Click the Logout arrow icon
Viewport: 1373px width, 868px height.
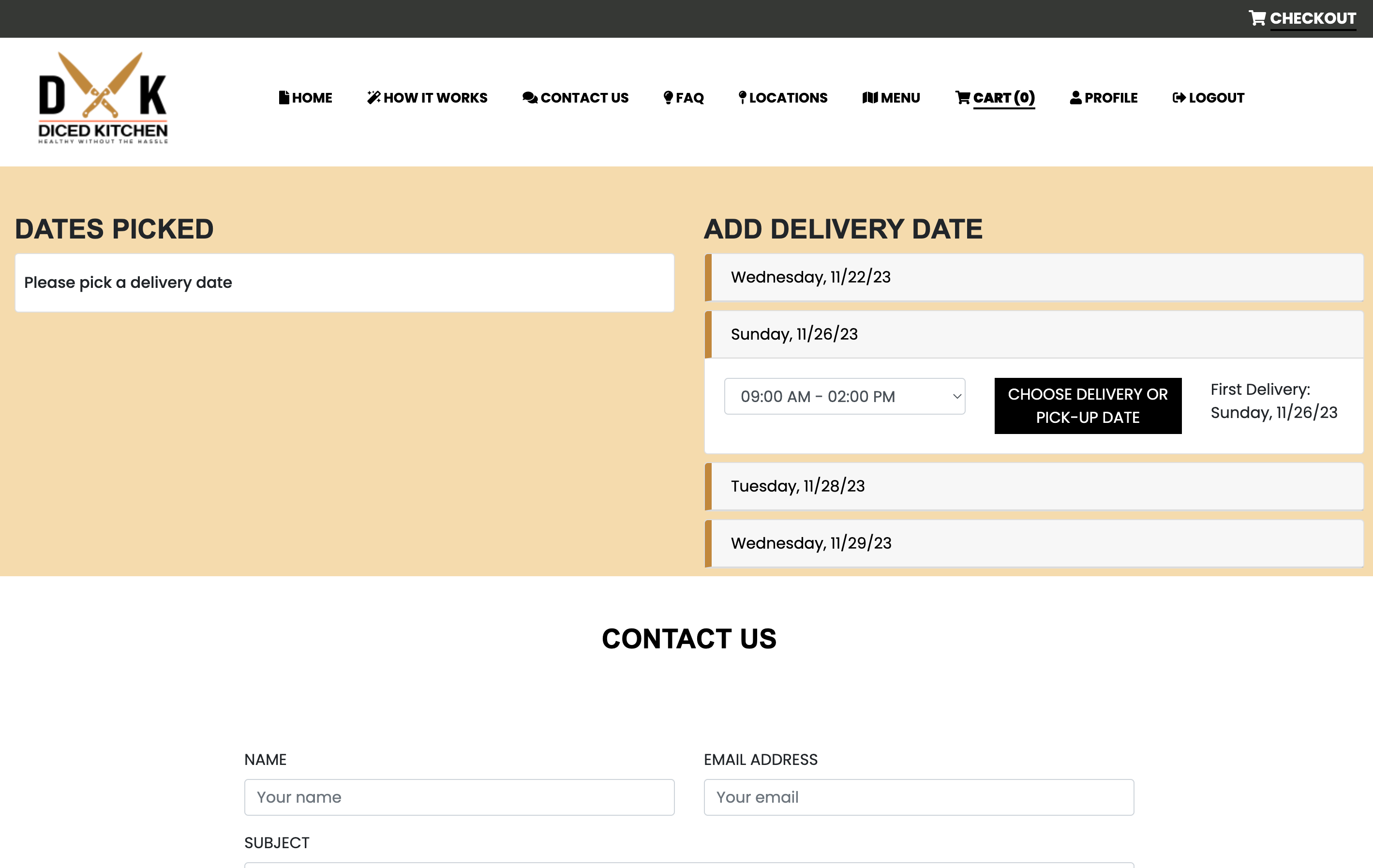(x=1179, y=98)
